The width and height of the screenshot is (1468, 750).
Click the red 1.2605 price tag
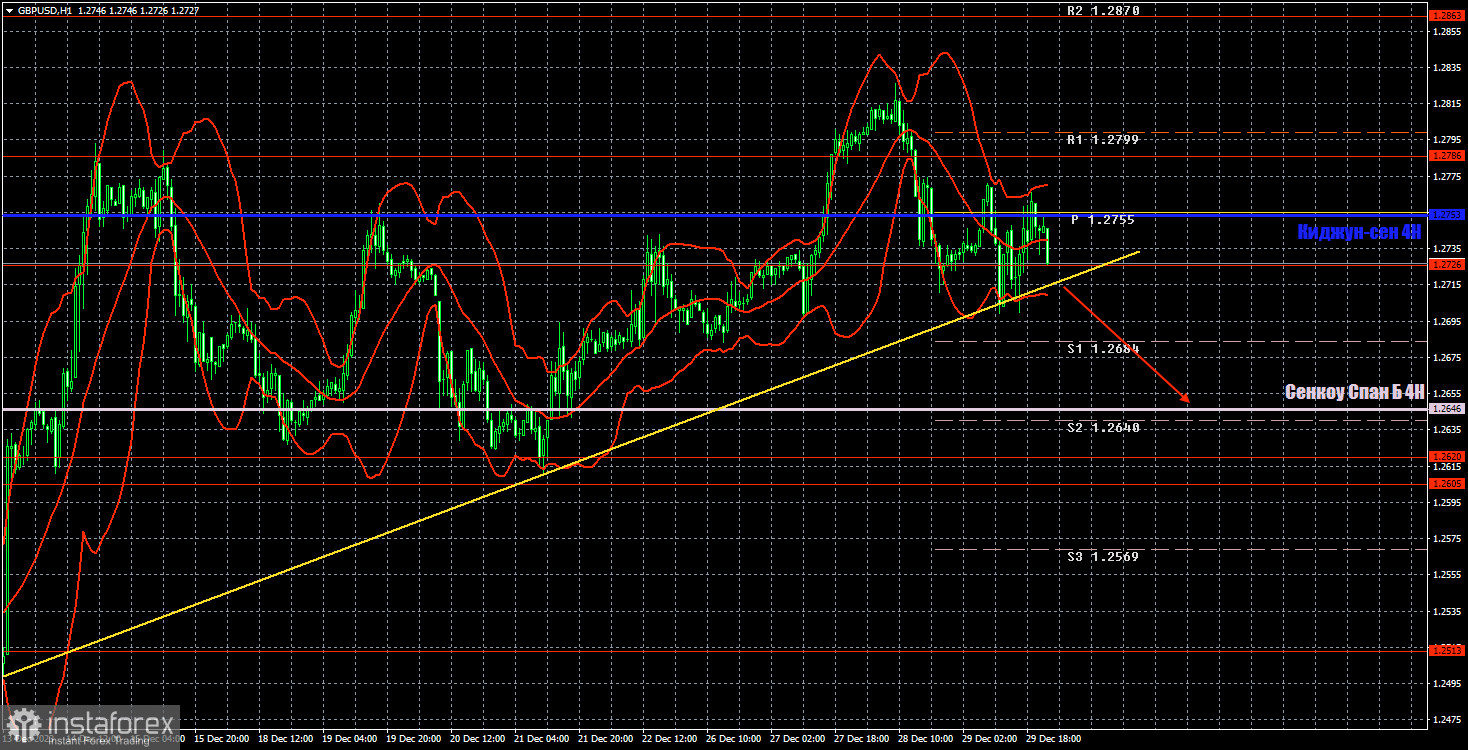1448,484
